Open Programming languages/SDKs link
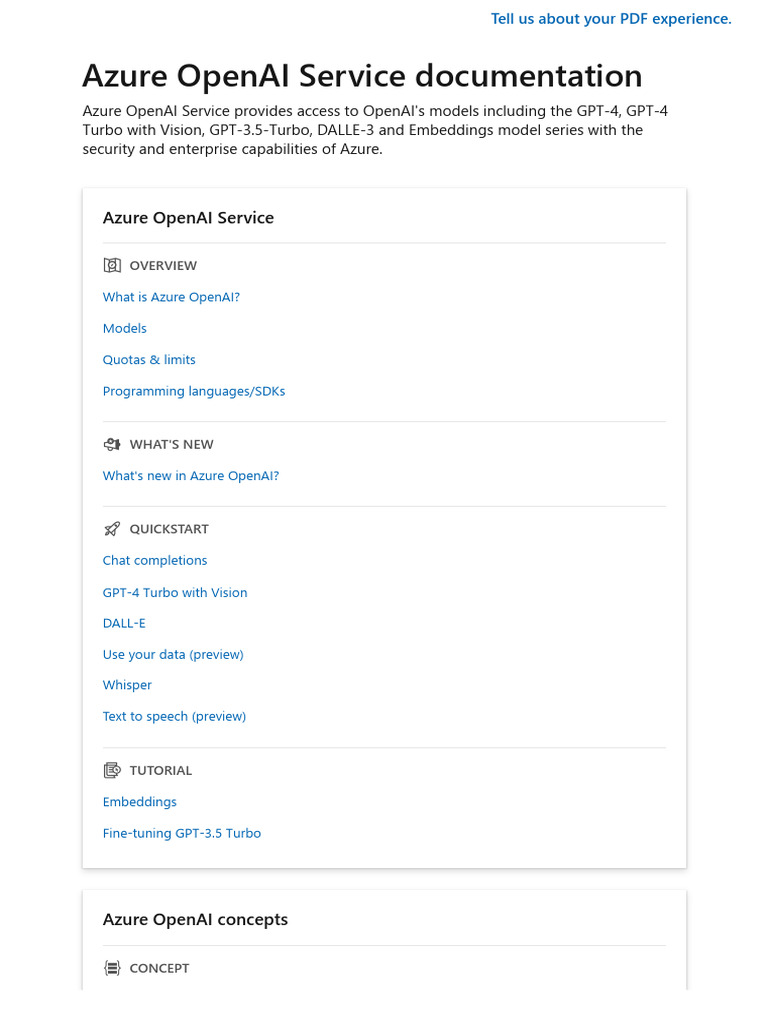768x1024 pixels. click(194, 391)
